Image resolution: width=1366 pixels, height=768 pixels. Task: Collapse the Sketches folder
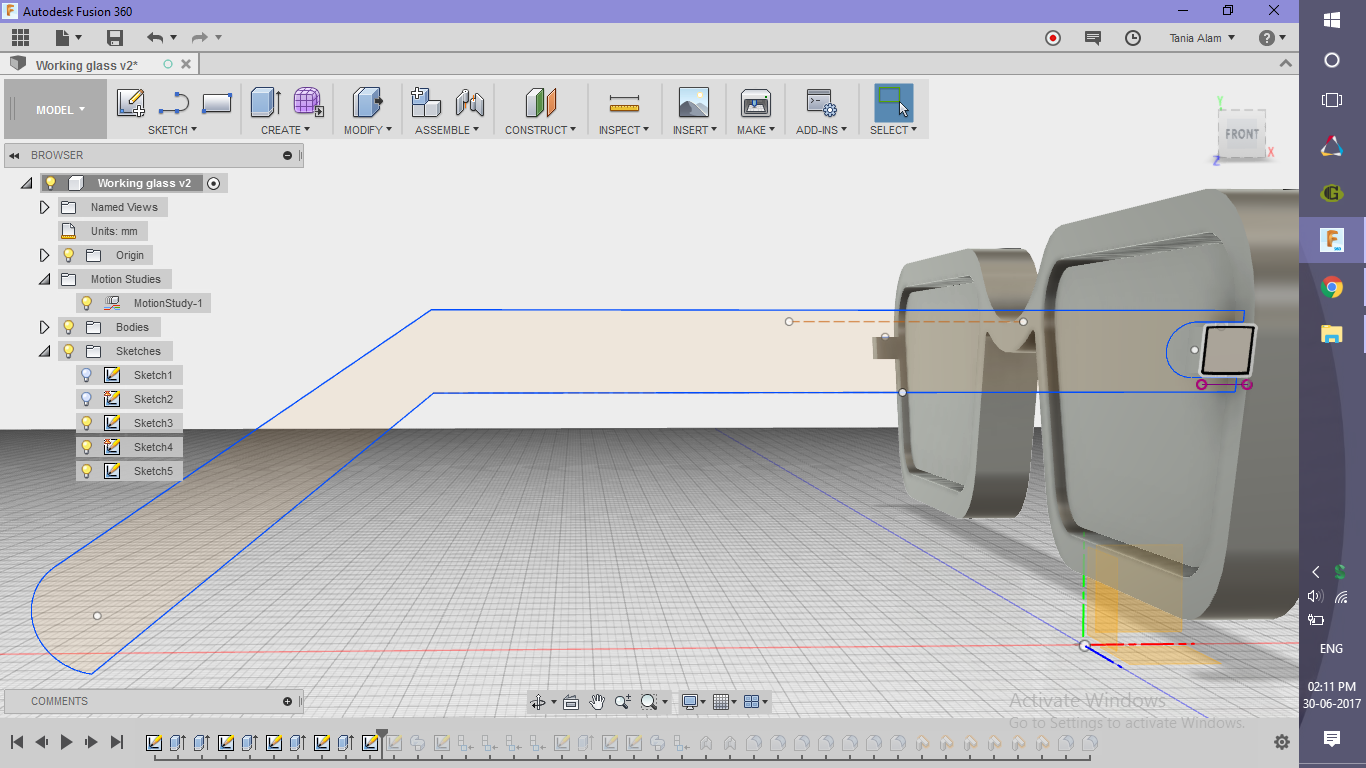point(44,351)
